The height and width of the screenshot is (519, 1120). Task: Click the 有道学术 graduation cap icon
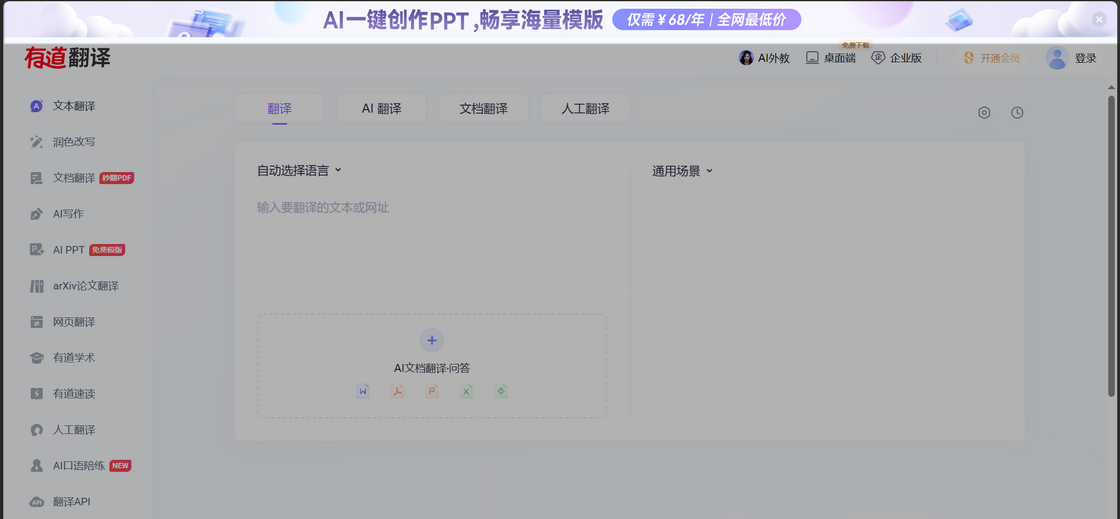(36, 358)
